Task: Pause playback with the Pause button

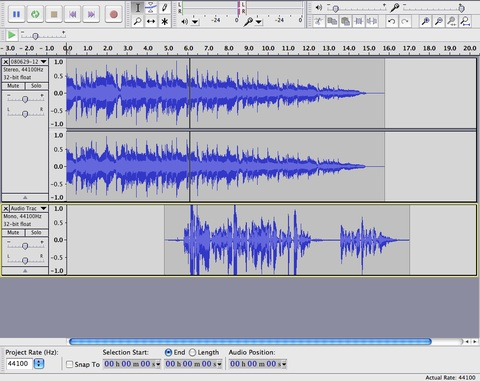Action: pyautogui.click(x=16, y=14)
